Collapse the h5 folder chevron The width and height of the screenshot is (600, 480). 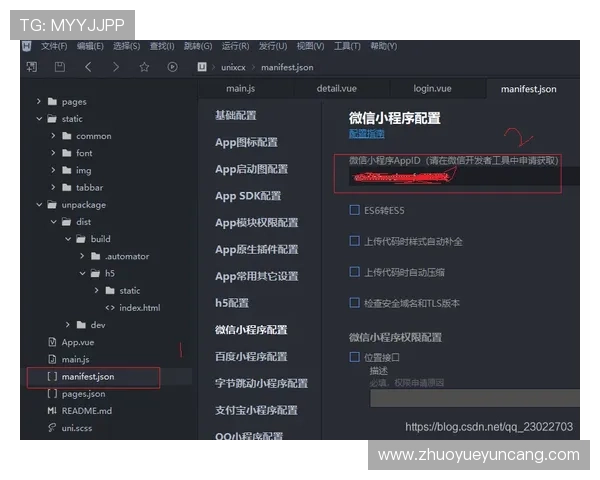tap(82, 273)
